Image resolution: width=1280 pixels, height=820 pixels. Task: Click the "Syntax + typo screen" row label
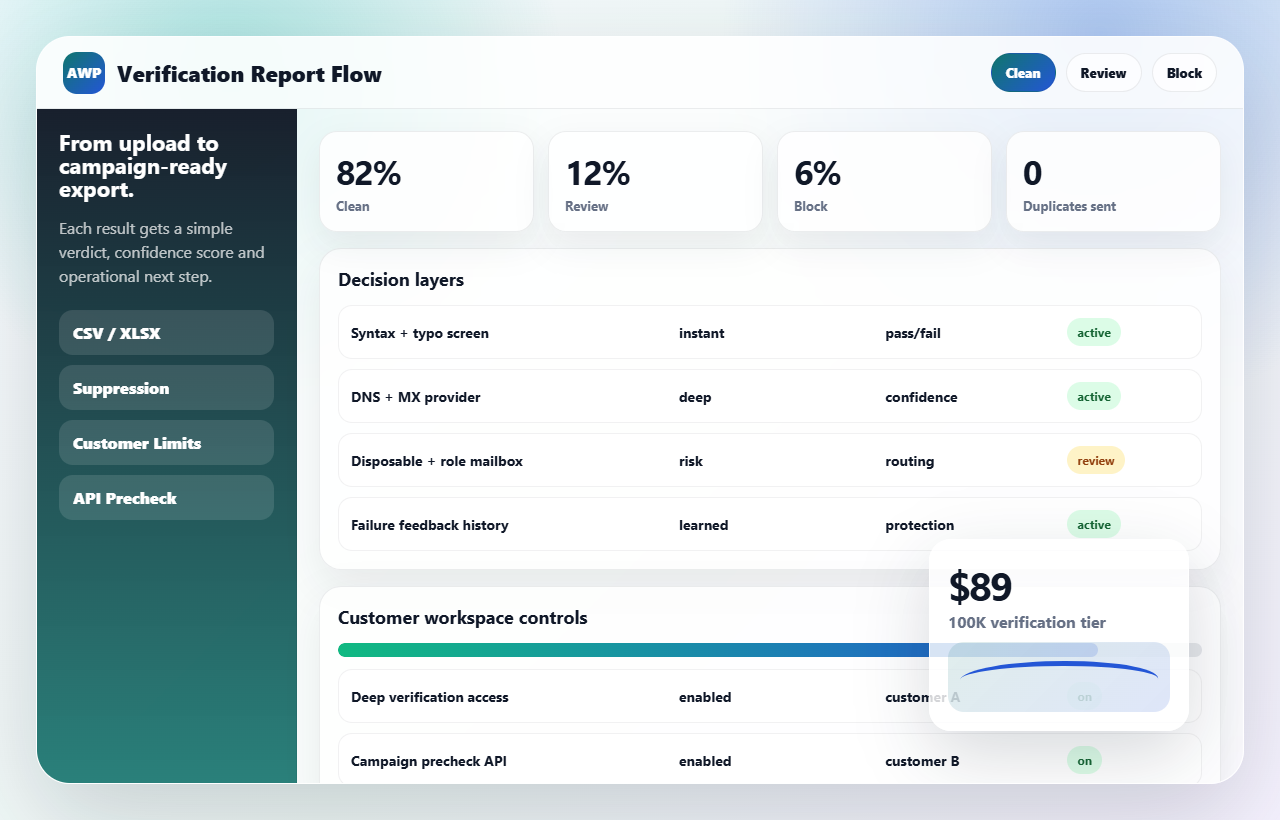(420, 333)
